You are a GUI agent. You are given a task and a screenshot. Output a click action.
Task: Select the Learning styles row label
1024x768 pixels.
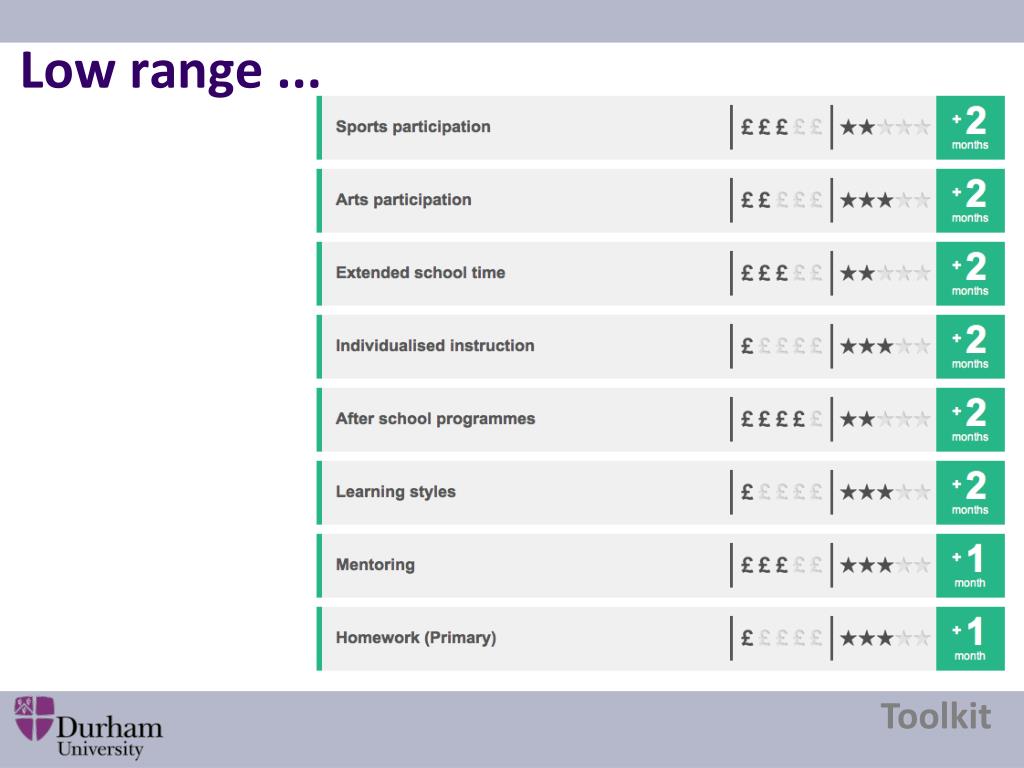point(396,492)
